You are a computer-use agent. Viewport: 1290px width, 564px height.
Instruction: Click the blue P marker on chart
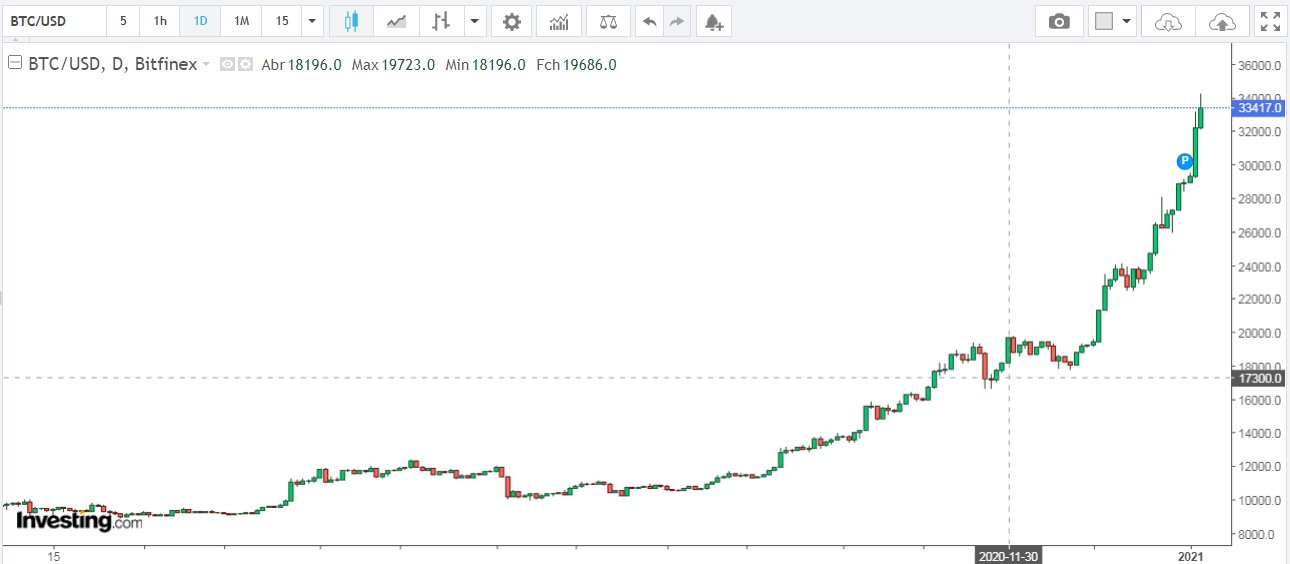pos(1184,160)
